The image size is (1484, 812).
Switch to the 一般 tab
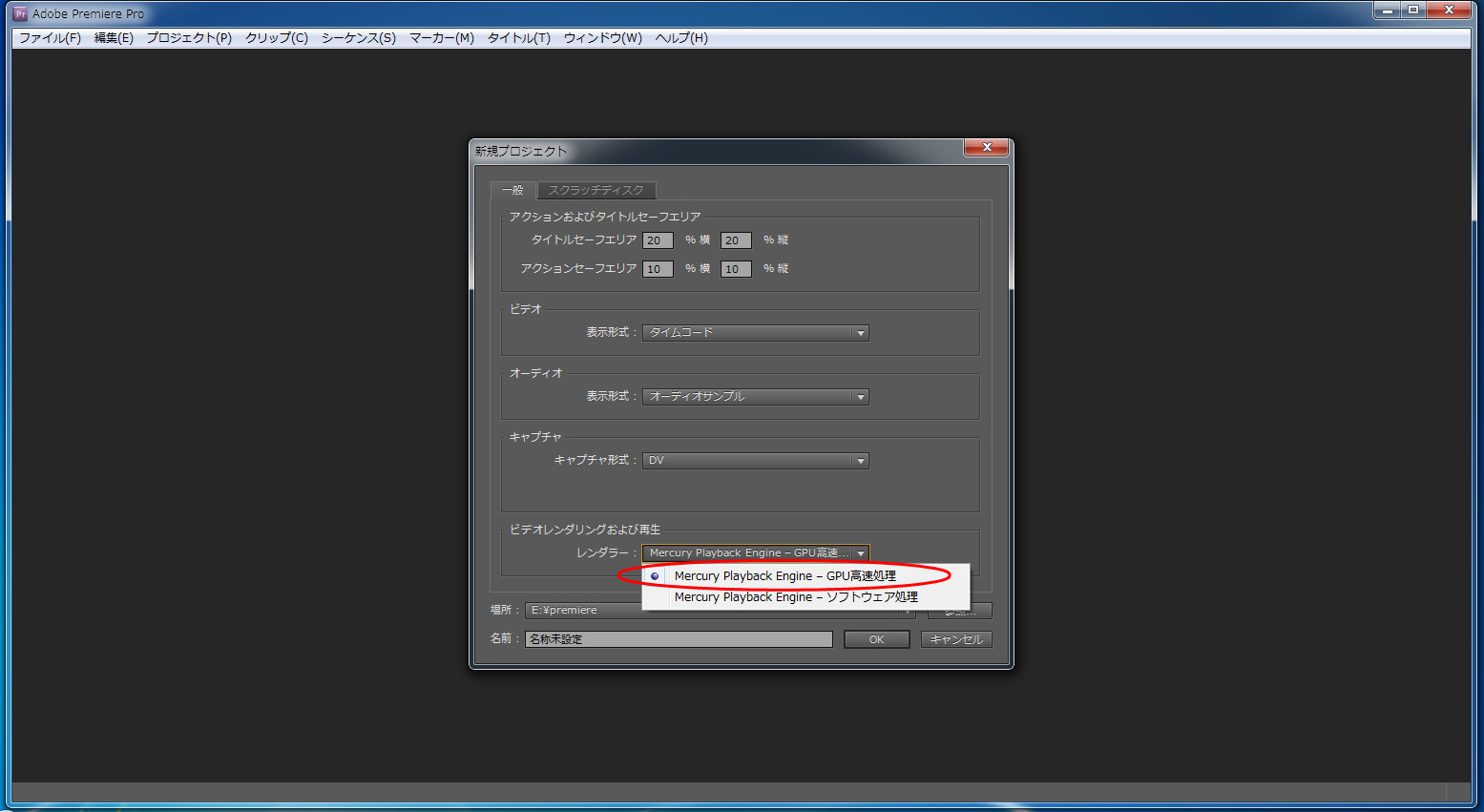click(513, 190)
